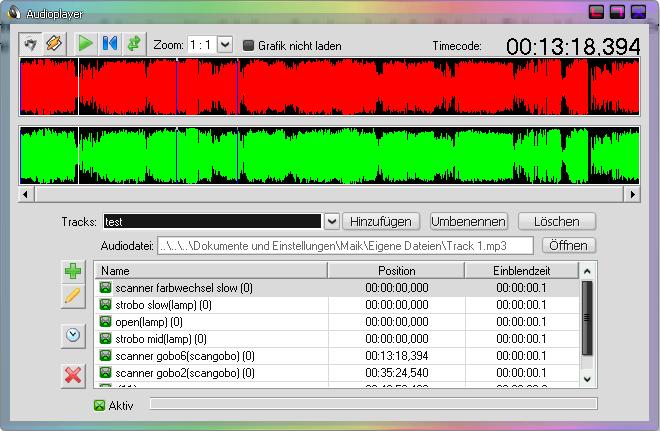Click the green Play button

coord(85,44)
